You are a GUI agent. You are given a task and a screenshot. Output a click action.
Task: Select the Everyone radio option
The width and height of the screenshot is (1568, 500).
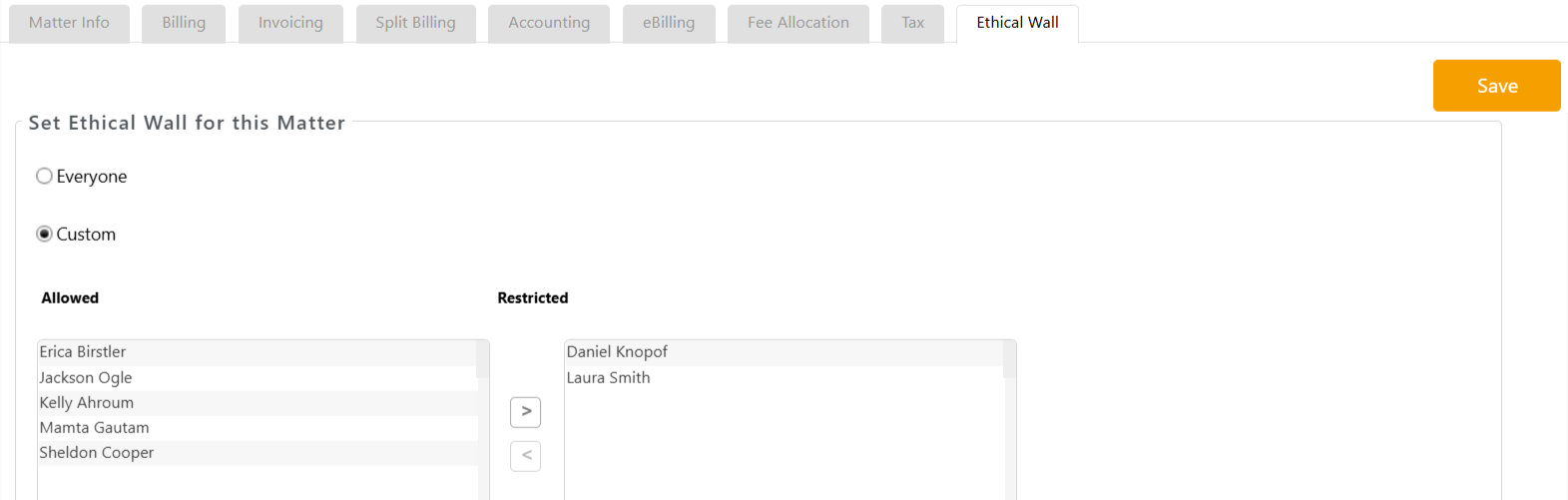[x=44, y=177]
